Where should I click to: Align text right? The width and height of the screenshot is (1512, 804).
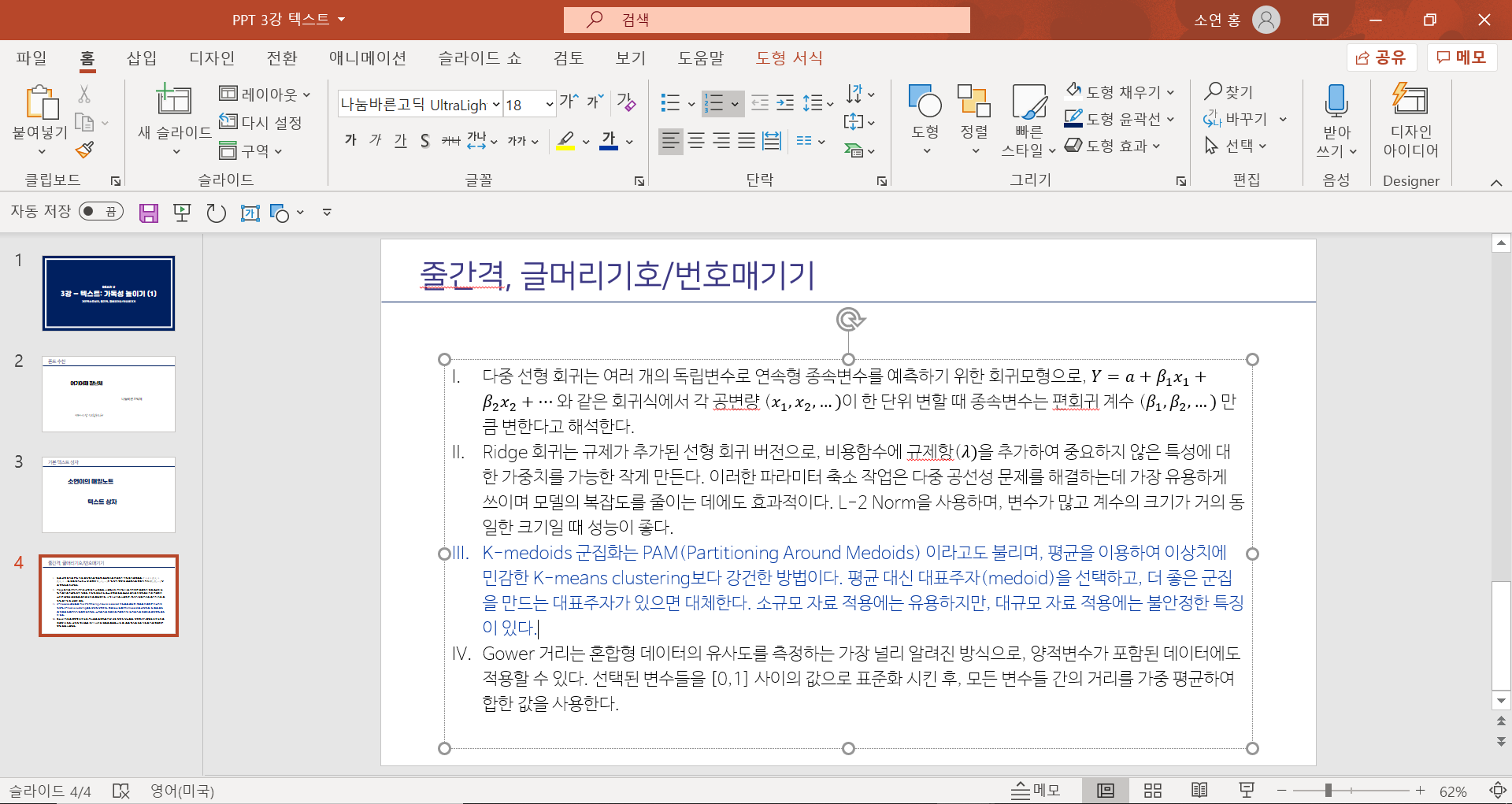pyautogui.click(x=721, y=141)
